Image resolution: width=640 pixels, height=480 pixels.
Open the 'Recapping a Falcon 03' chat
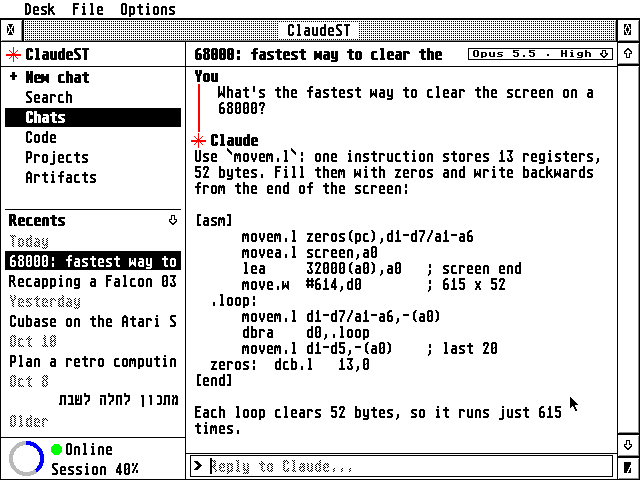pyautogui.click(x=93, y=281)
